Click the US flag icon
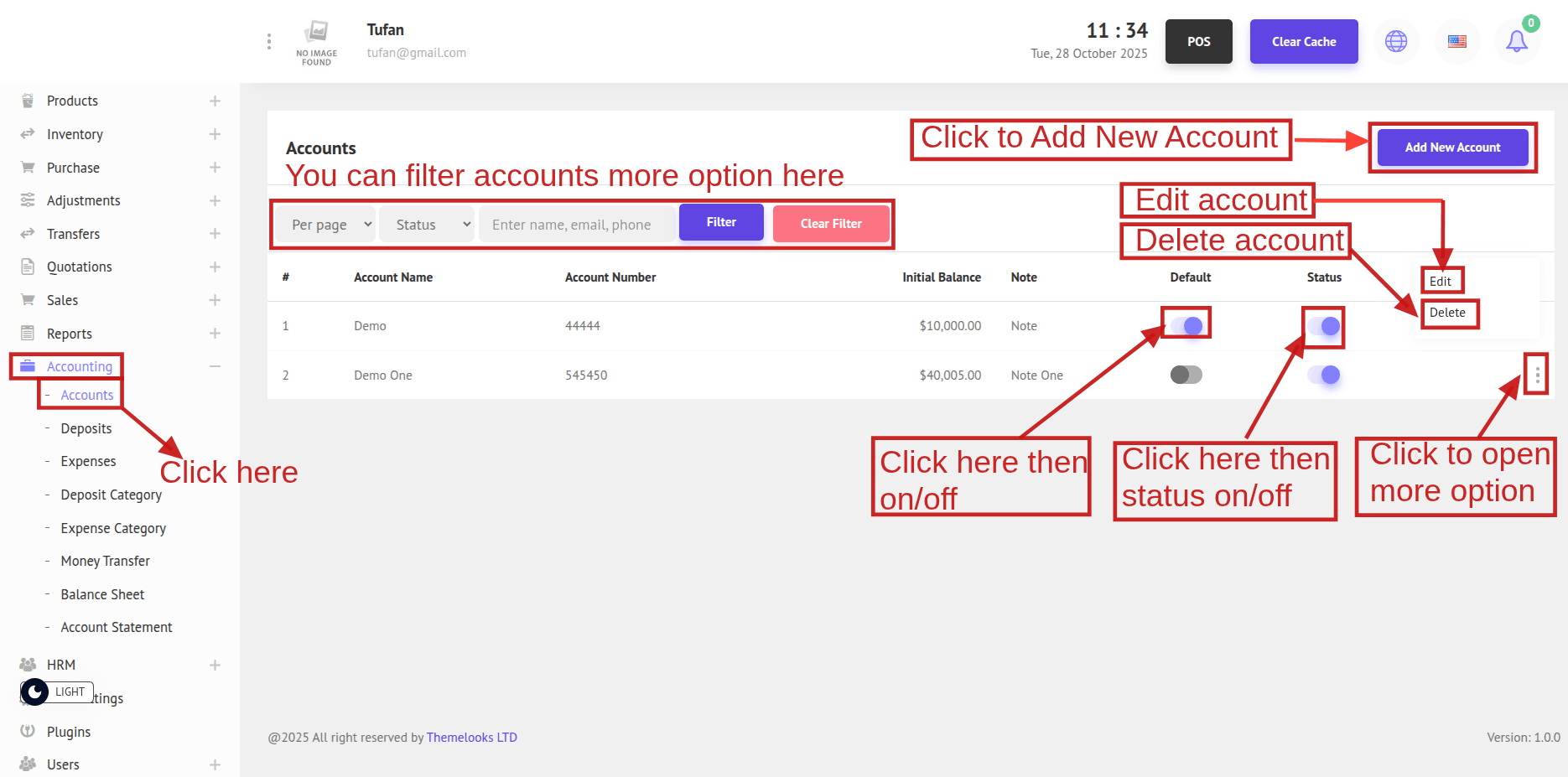The image size is (1568, 777). point(1456,41)
